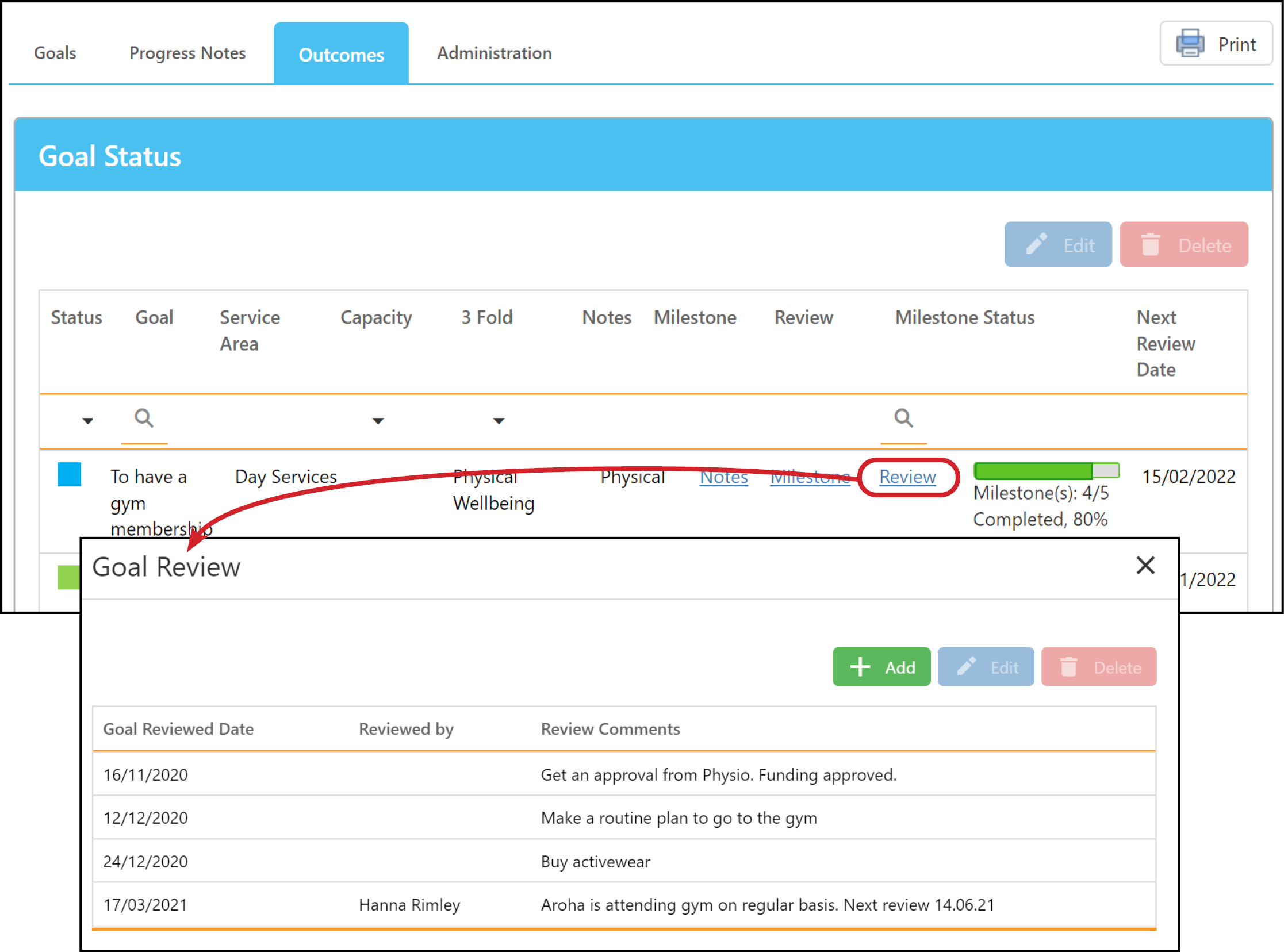
Task: Click the Milestone Status column header
Action: [965, 317]
